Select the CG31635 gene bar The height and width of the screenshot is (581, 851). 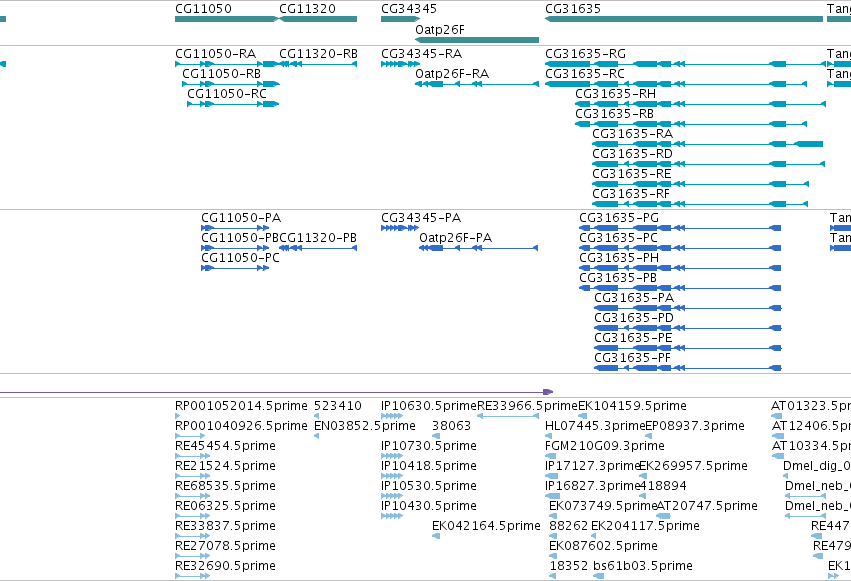(x=684, y=19)
